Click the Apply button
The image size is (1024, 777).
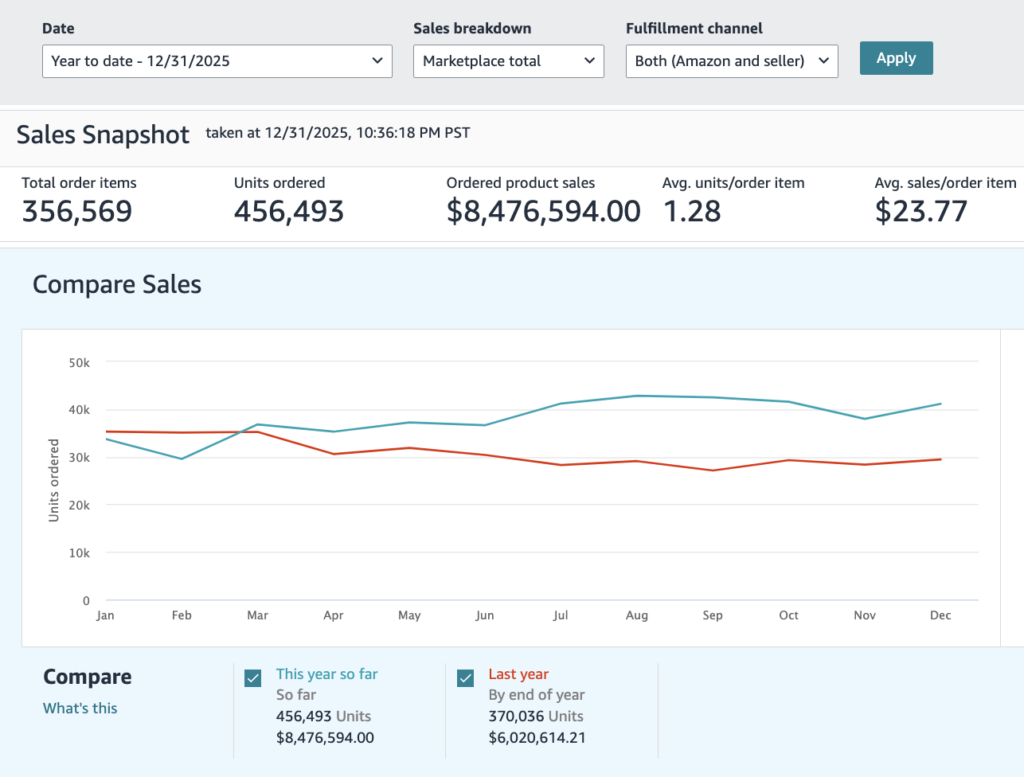pyautogui.click(x=896, y=58)
